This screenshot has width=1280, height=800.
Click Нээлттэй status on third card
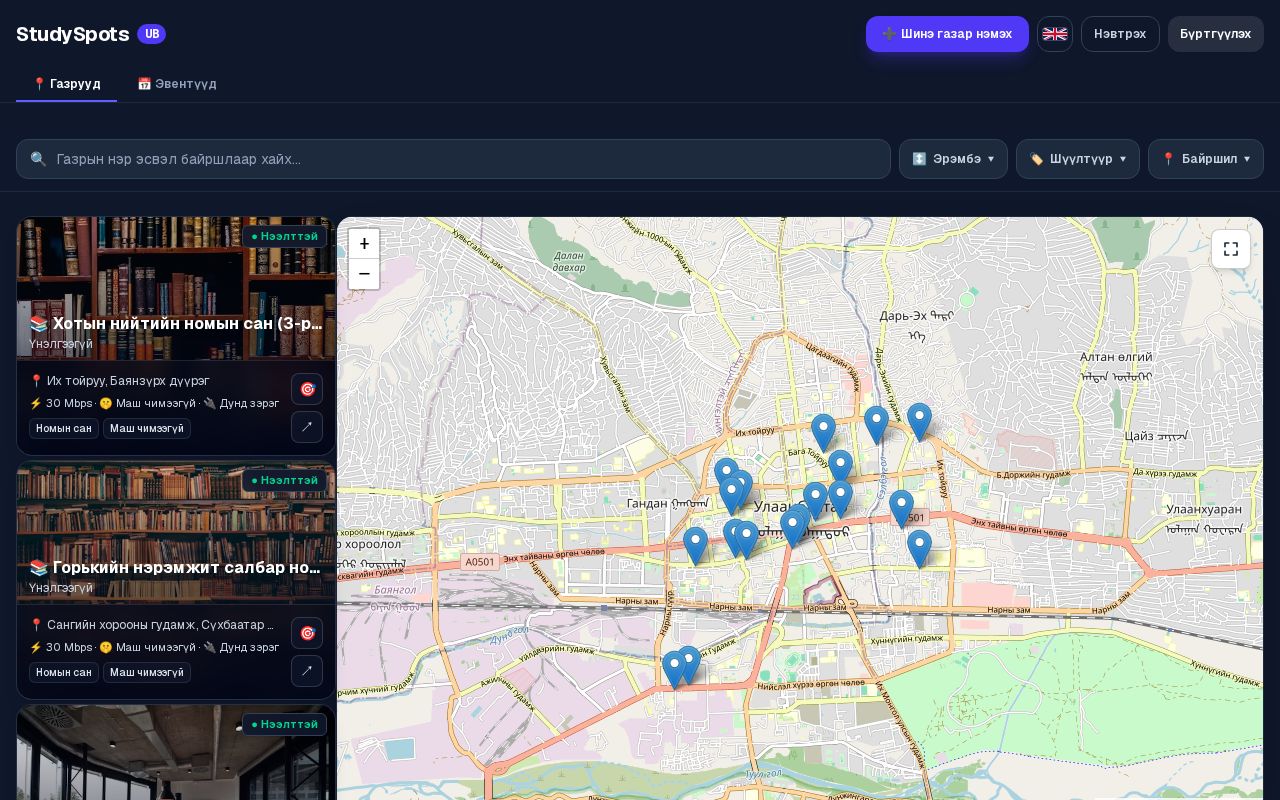tap(284, 724)
